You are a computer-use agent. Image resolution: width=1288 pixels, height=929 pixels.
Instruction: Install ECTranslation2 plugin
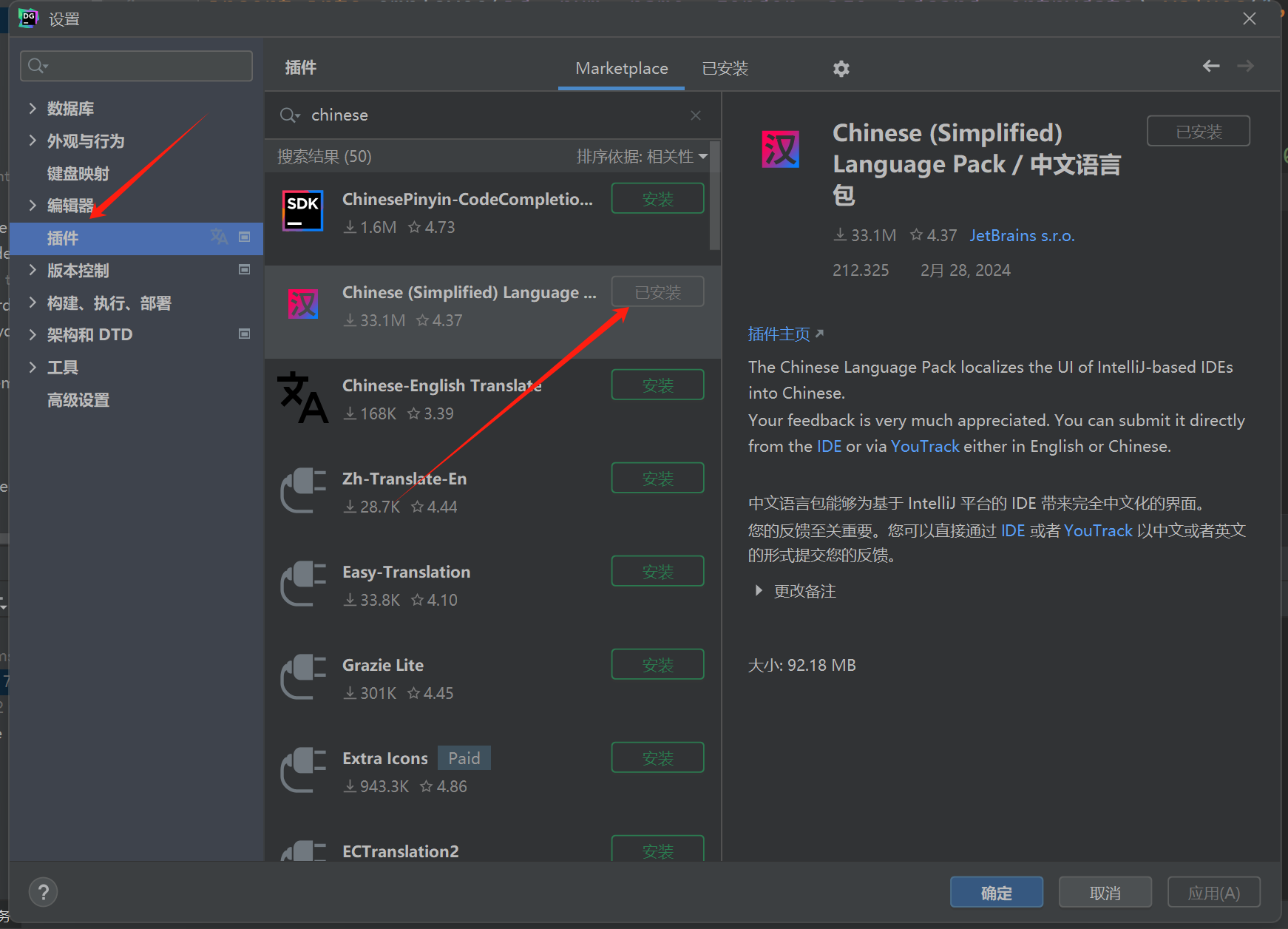[657, 849]
